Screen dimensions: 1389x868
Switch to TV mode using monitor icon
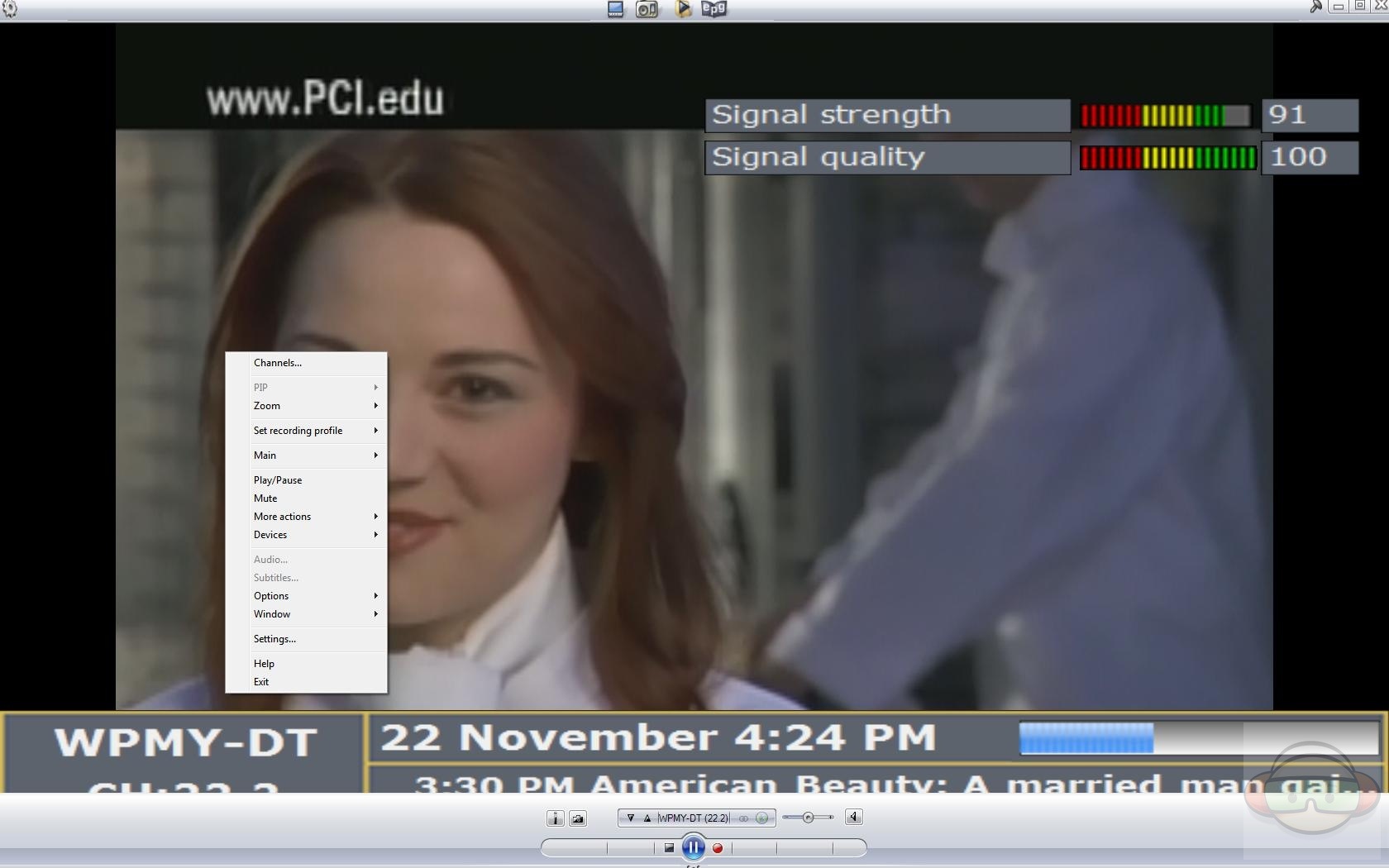coord(615,9)
